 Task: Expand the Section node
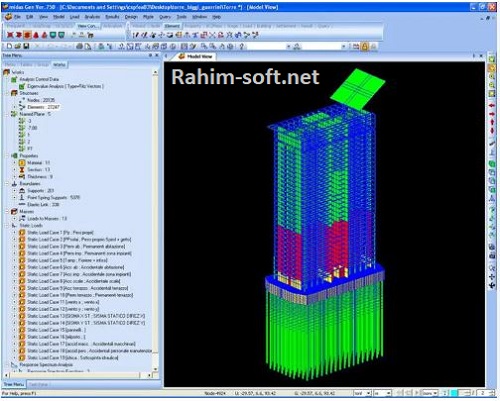point(14,170)
